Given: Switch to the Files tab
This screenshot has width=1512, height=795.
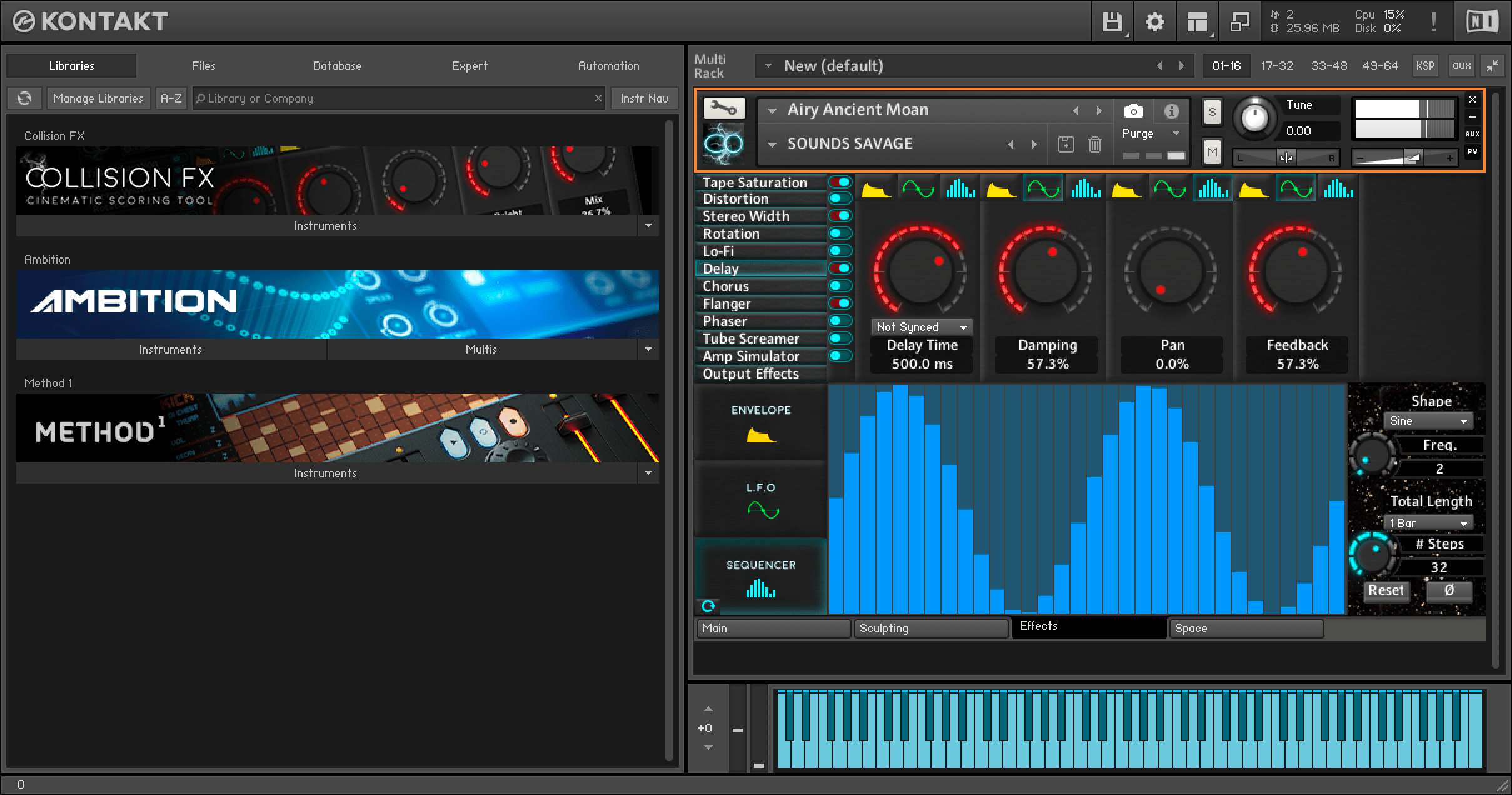Looking at the screenshot, I should [203, 66].
